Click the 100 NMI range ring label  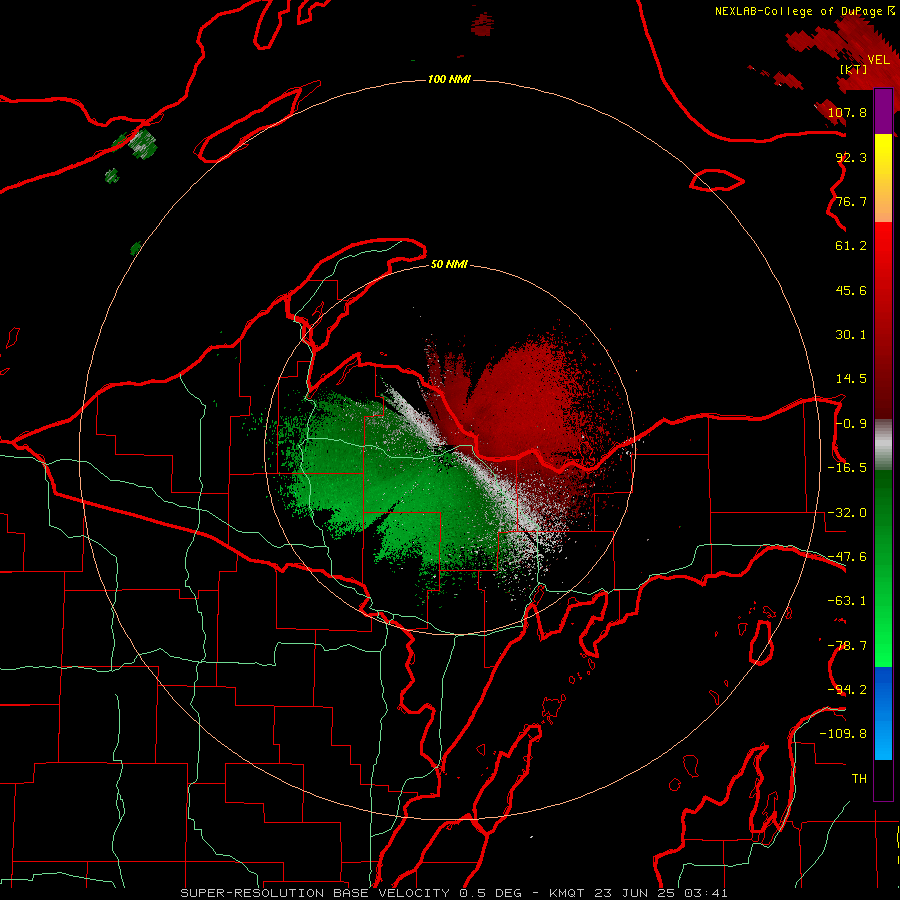(x=449, y=79)
